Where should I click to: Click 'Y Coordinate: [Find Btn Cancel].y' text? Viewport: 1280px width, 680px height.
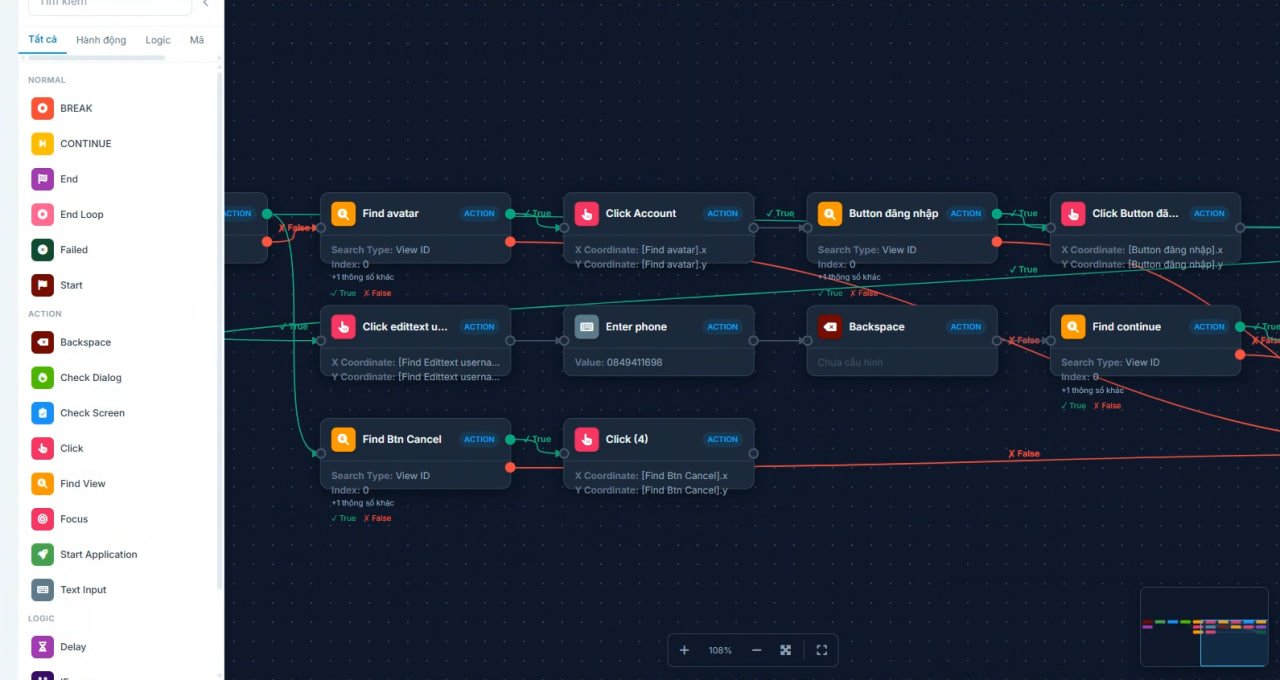[651, 490]
